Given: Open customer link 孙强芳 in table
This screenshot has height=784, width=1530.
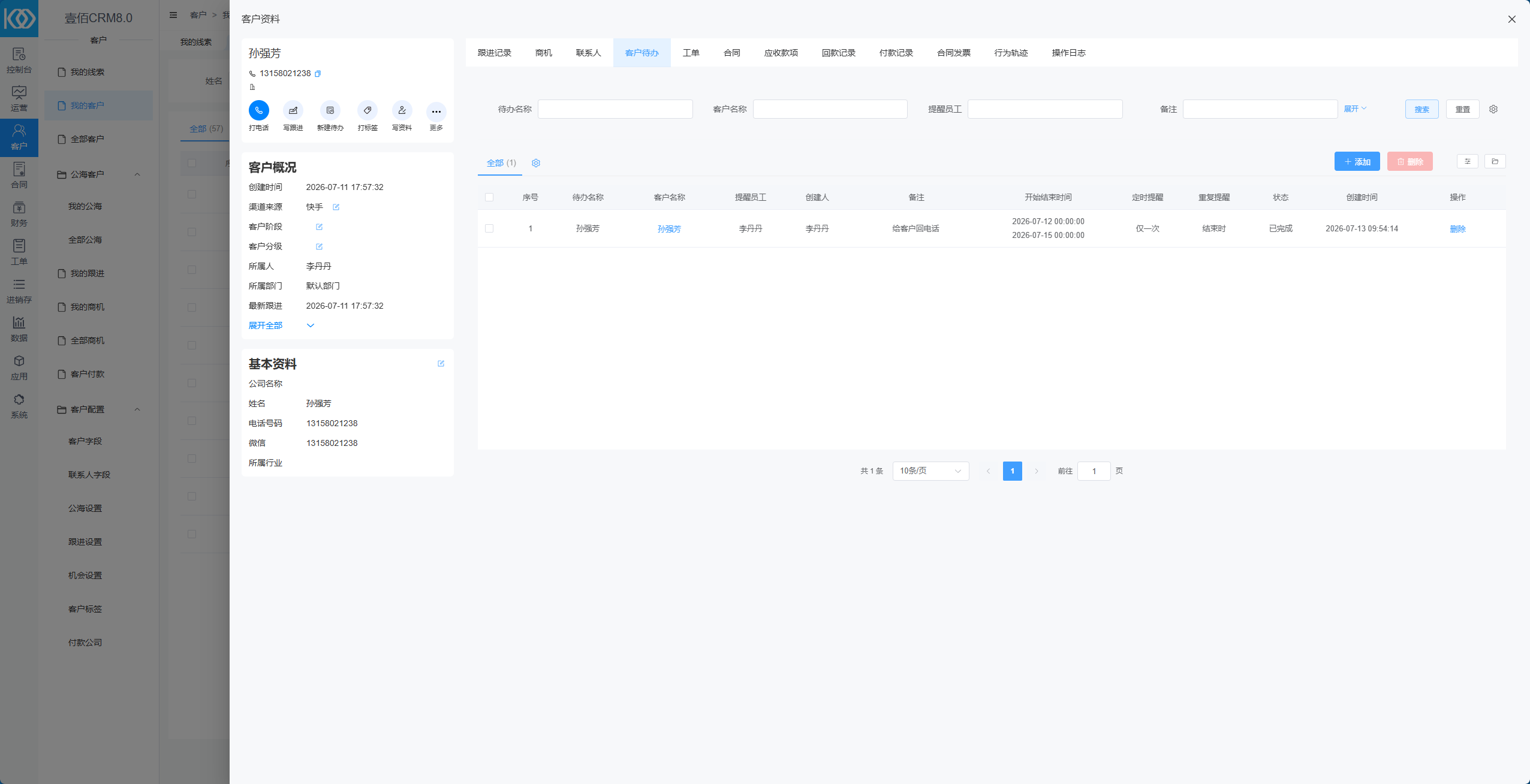Looking at the screenshot, I should tap(669, 229).
